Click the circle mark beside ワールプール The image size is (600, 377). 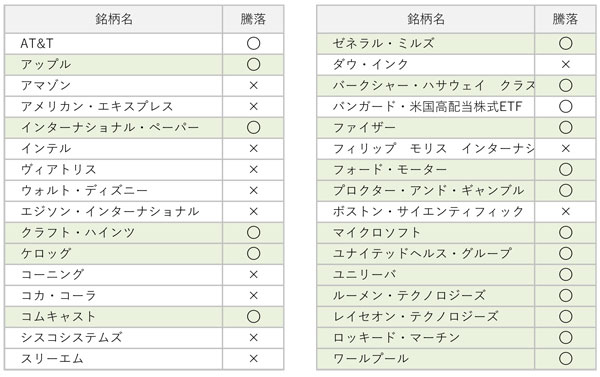click(566, 359)
